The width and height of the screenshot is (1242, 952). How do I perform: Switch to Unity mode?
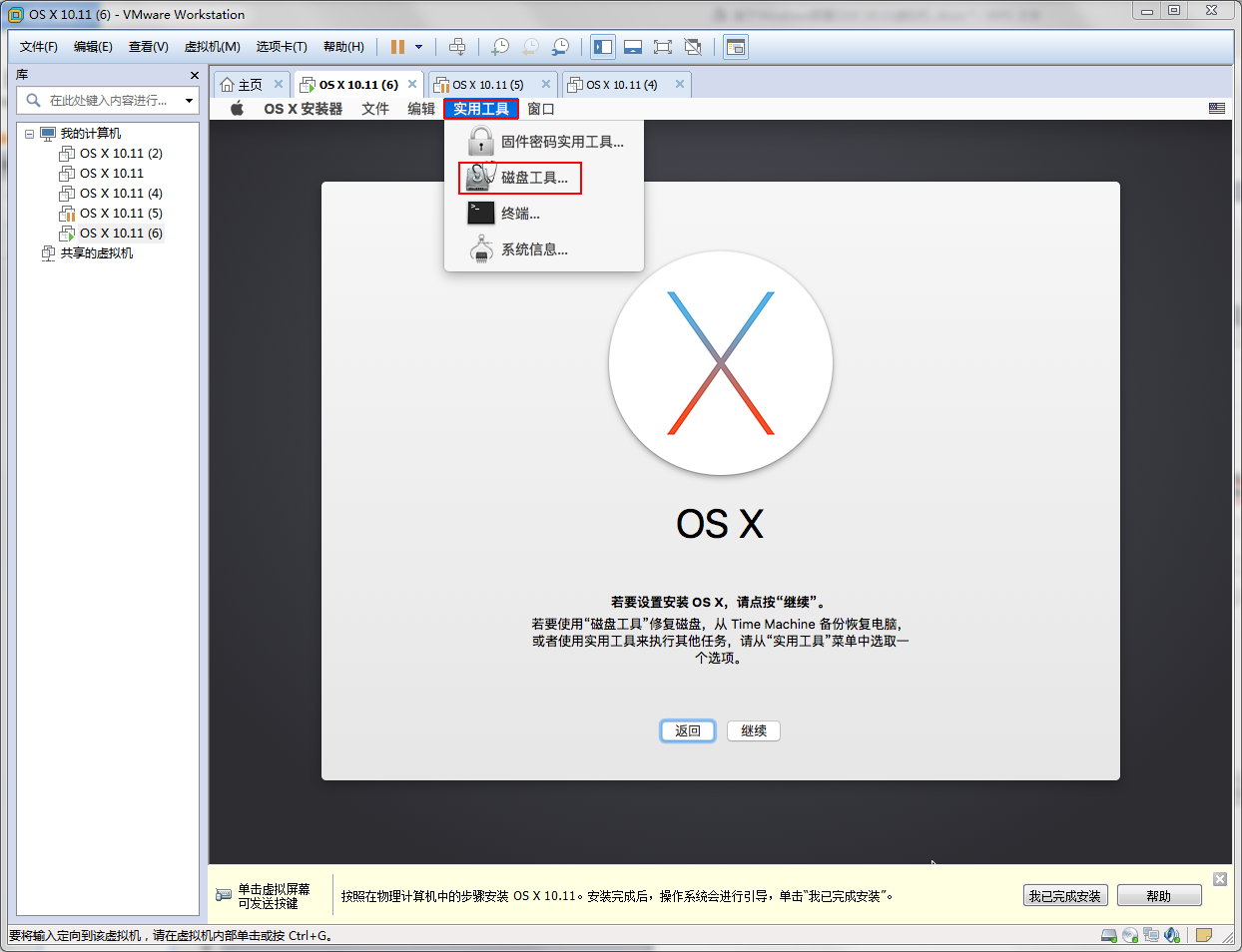click(693, 47)
